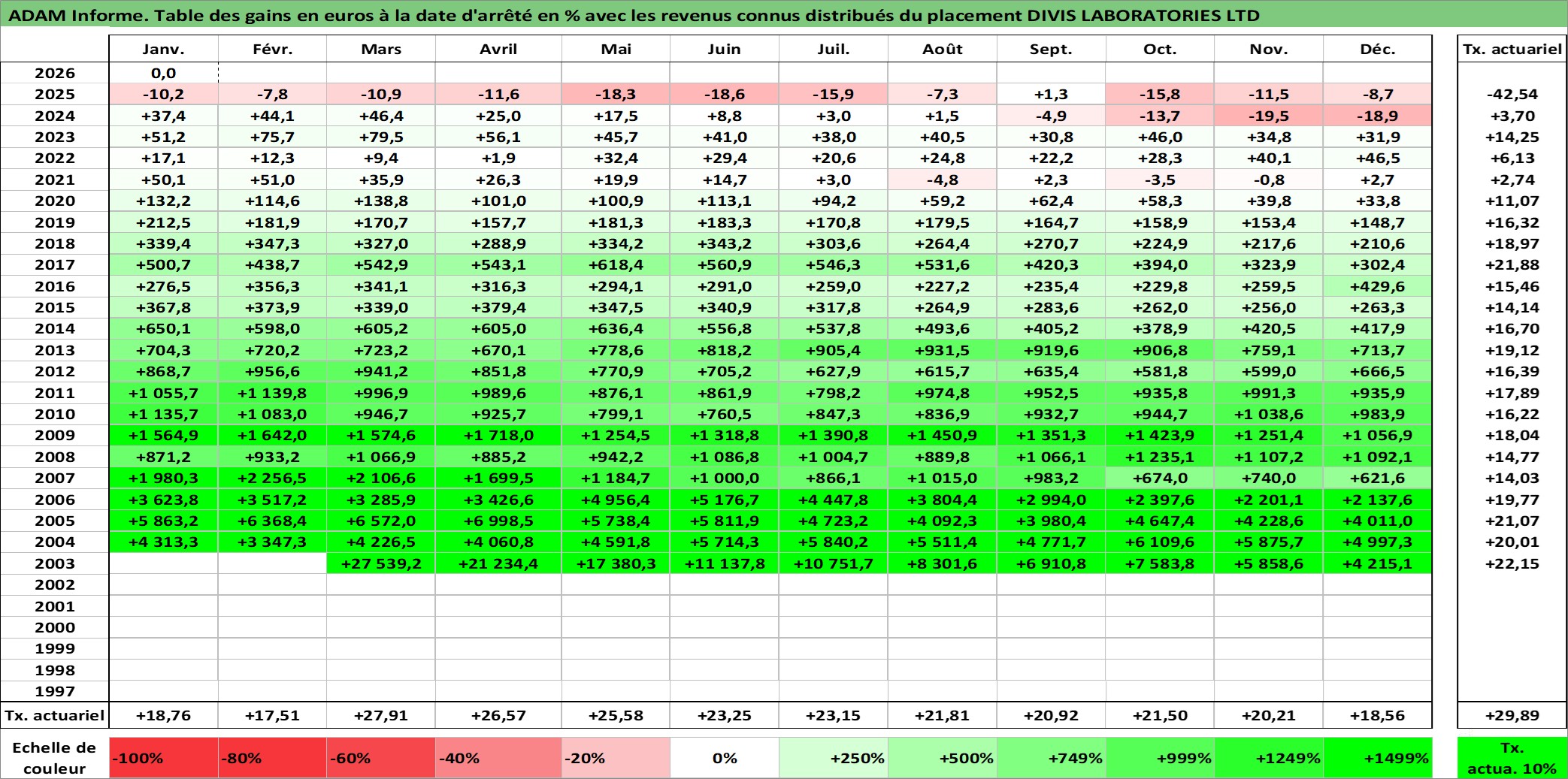
Task: Click the ADAM Informe title bar text
Action: click(634, 15)
